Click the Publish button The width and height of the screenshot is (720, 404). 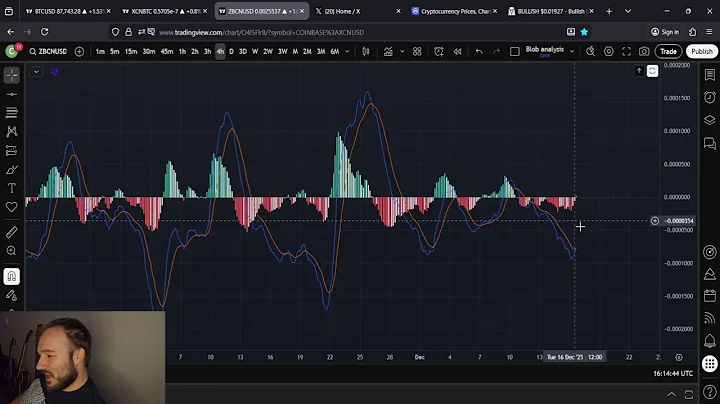click(702, 51)
